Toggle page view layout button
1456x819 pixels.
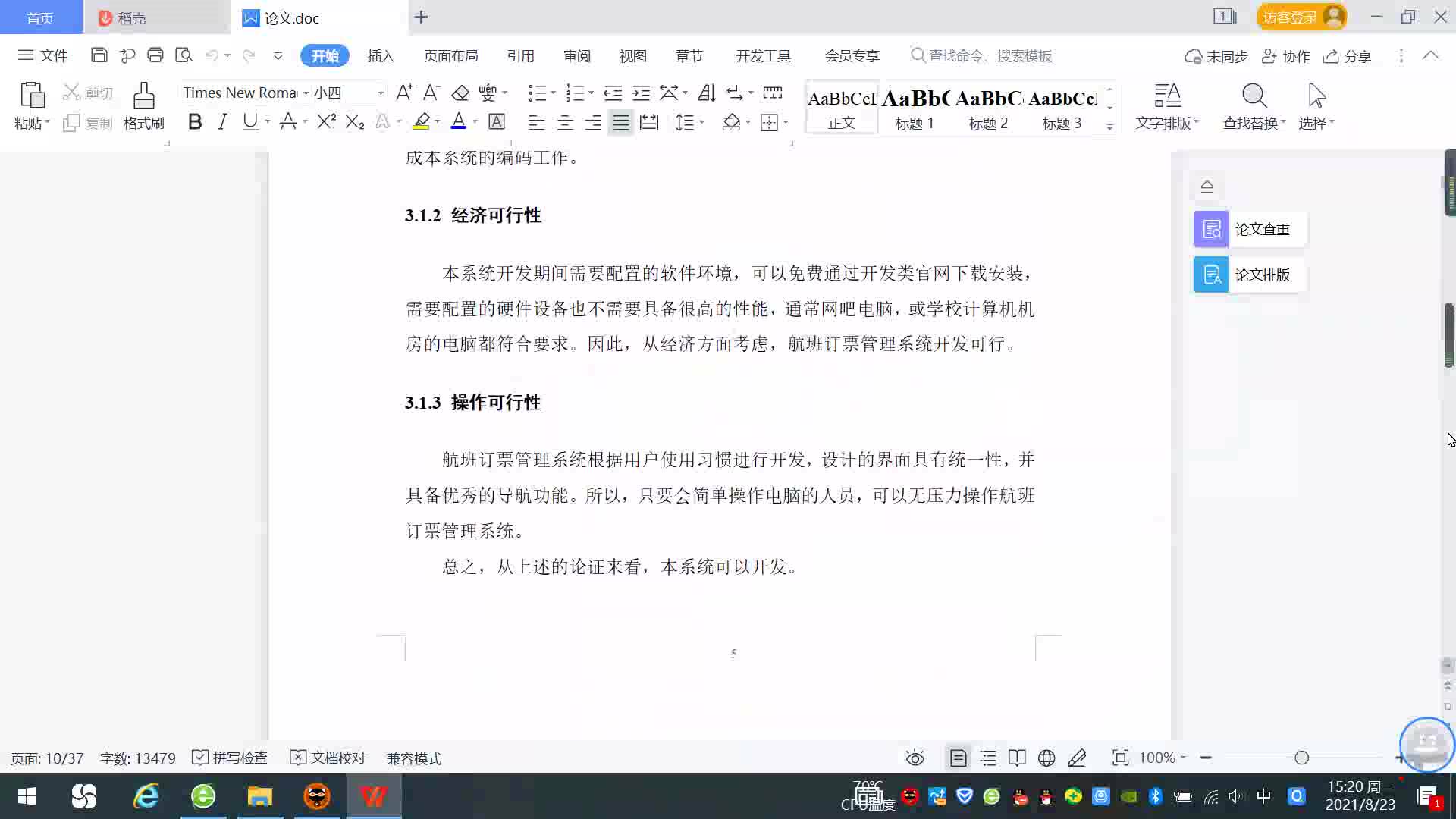point(958,758)
